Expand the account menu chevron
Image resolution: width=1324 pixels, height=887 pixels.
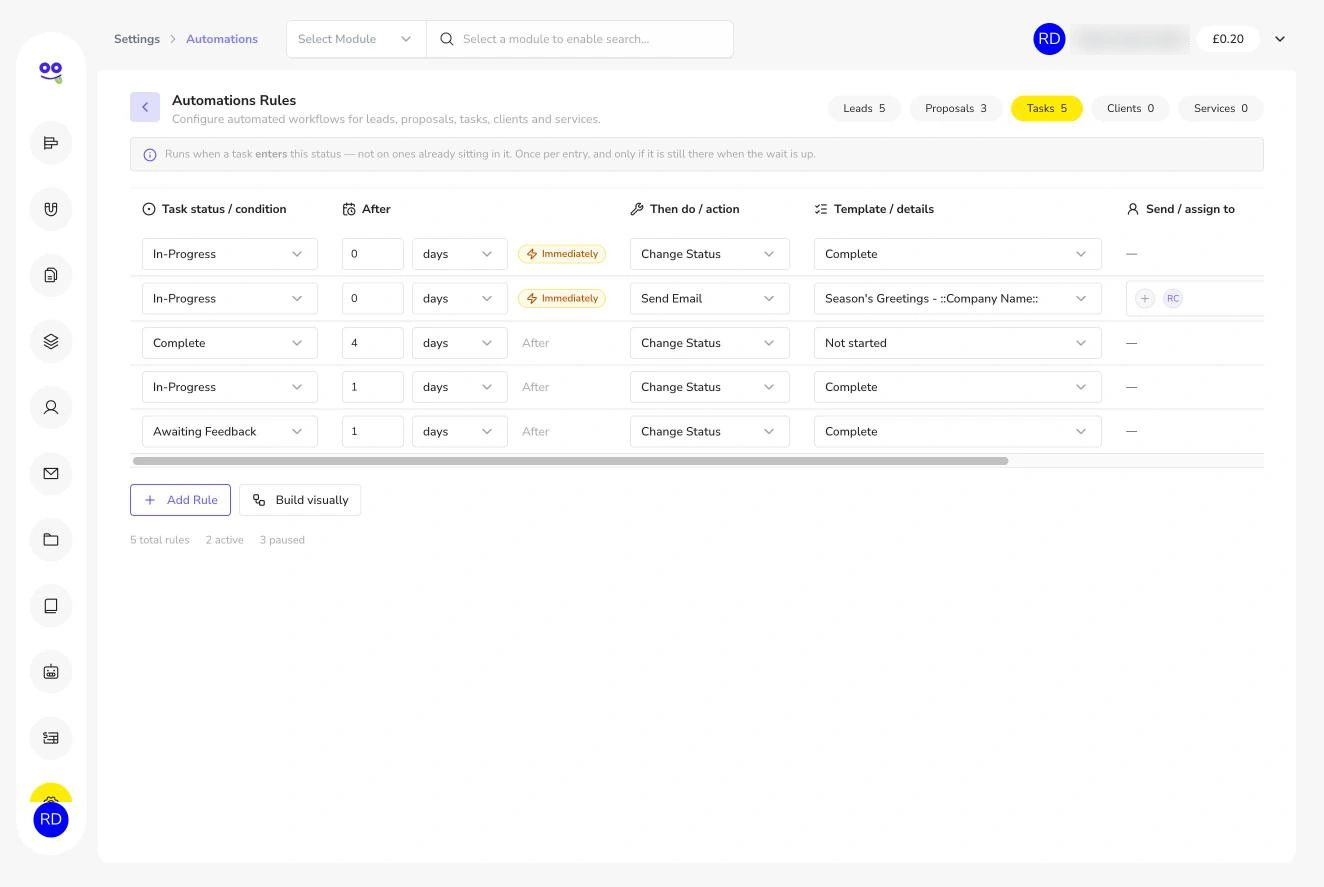point(1280,39)
